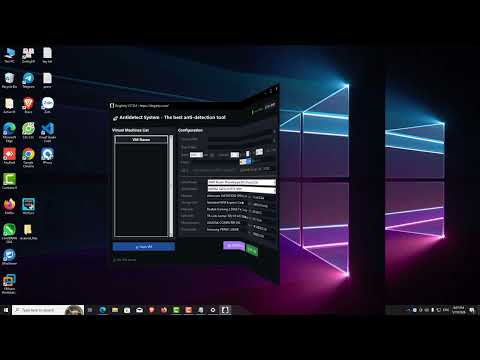Click the blue button below VM list
The image size is (480, 360).
[x=144, y=247]
